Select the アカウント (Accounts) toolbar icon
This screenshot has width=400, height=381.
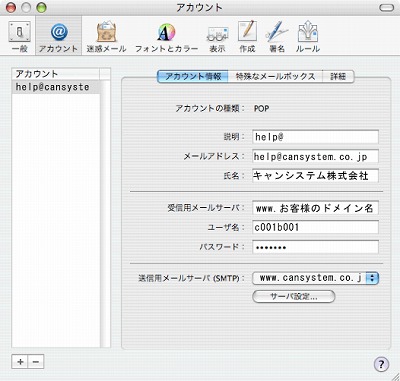[59, 37]
